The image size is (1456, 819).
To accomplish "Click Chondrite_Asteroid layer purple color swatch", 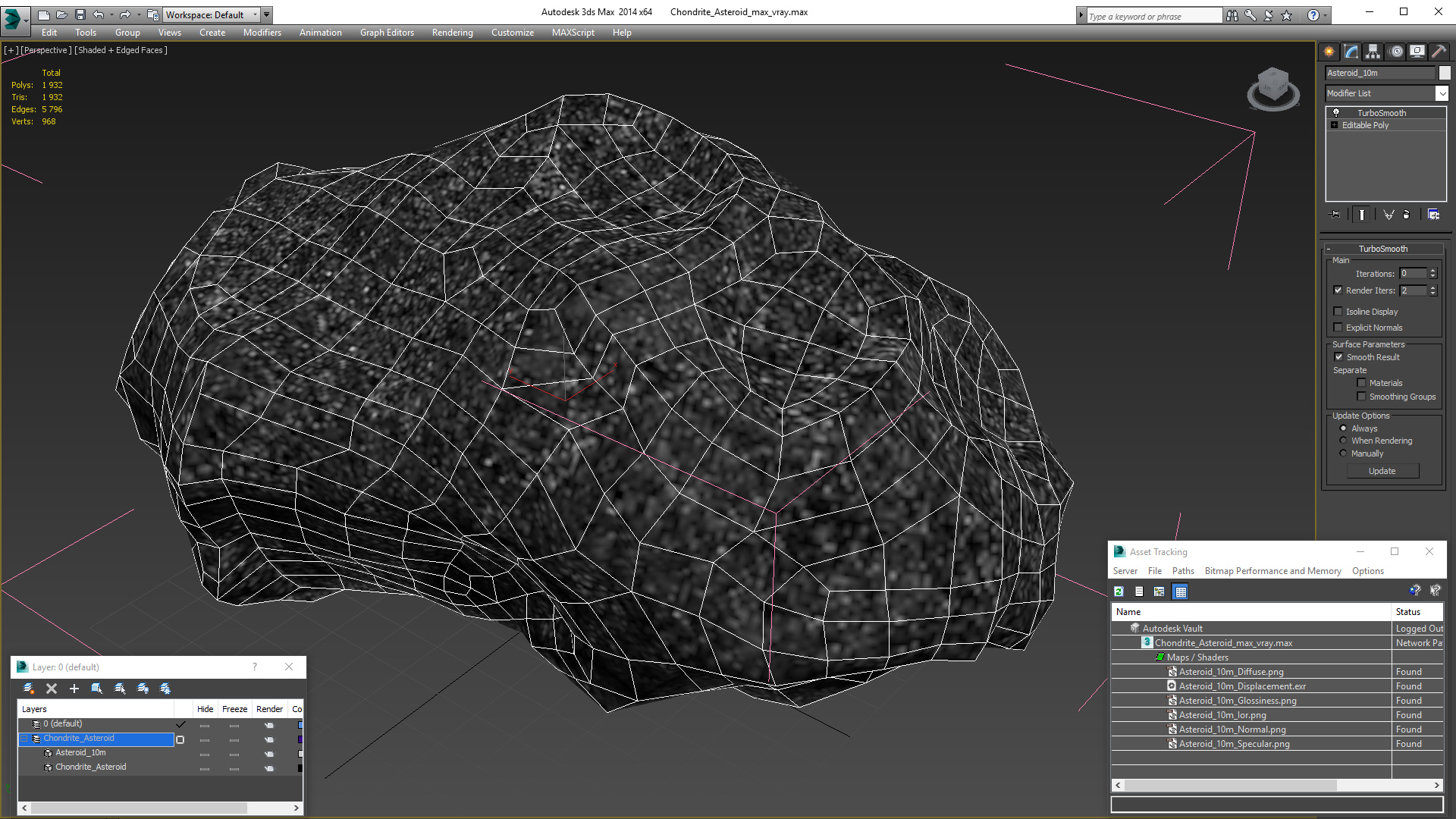I will click(x=300, y=739).
